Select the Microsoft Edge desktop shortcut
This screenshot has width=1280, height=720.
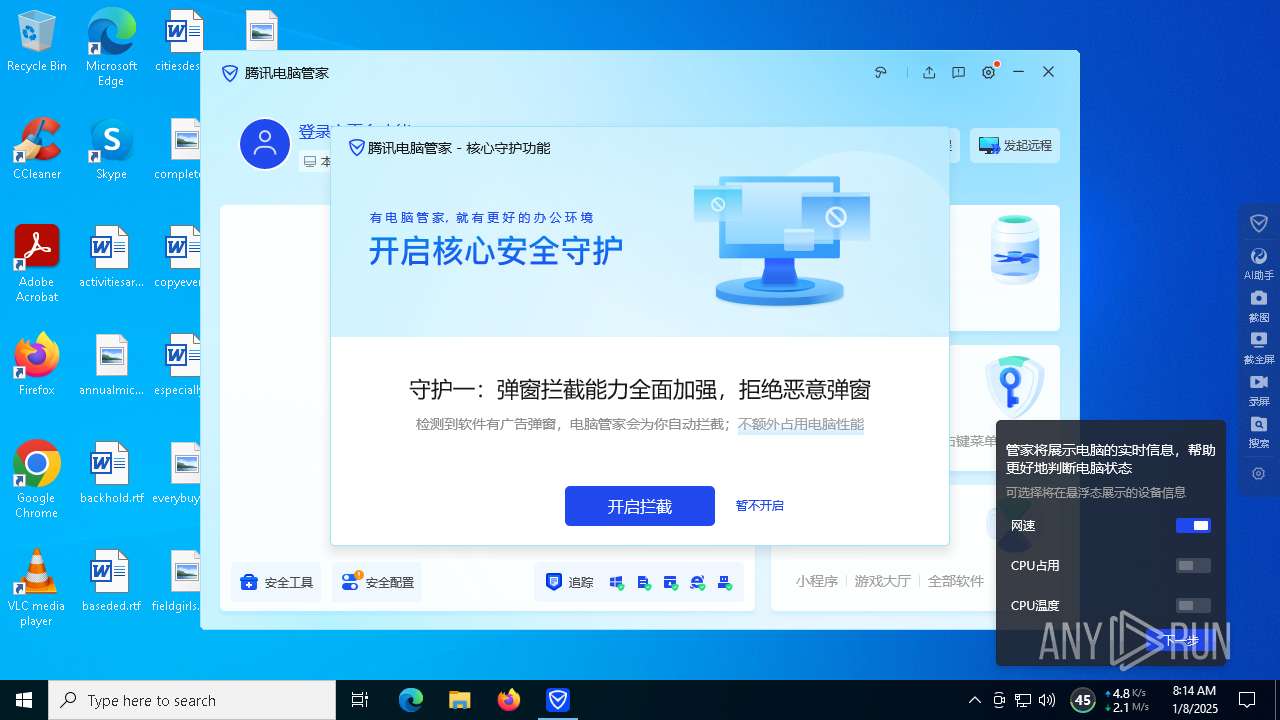click(x=111, y=48)
